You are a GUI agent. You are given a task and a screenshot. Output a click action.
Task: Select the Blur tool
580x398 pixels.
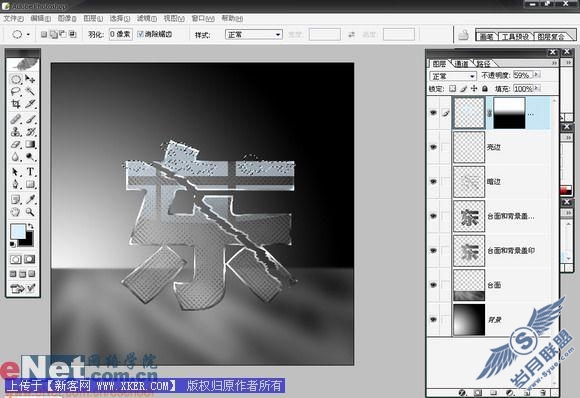pyautogui.click(x=16, y=157)
